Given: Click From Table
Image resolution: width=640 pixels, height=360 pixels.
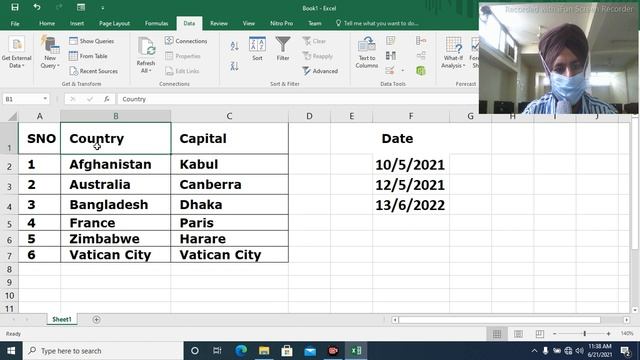Looking at the screenshot, I should 88,56.
